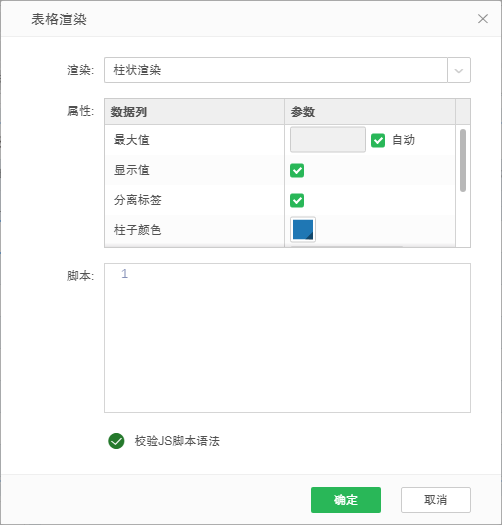
Task: Toggle the 自动 checkbox for 最大值
Action: [378, 140]
